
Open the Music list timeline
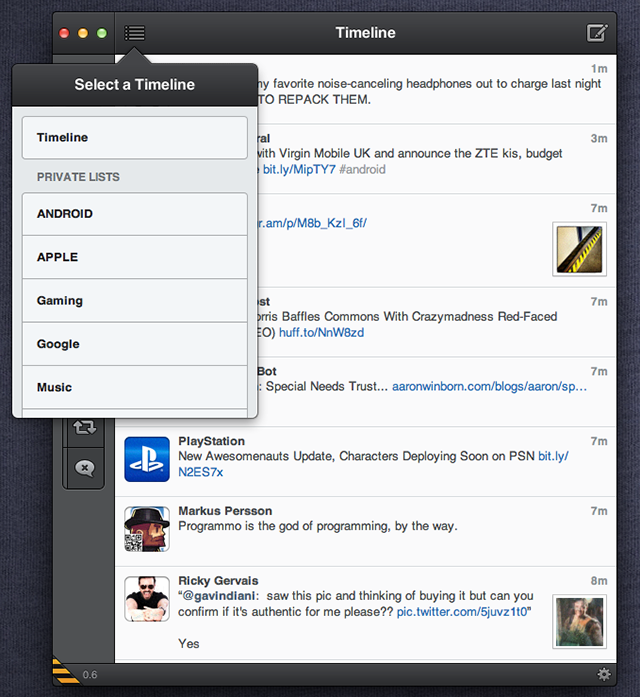point(134,387)
